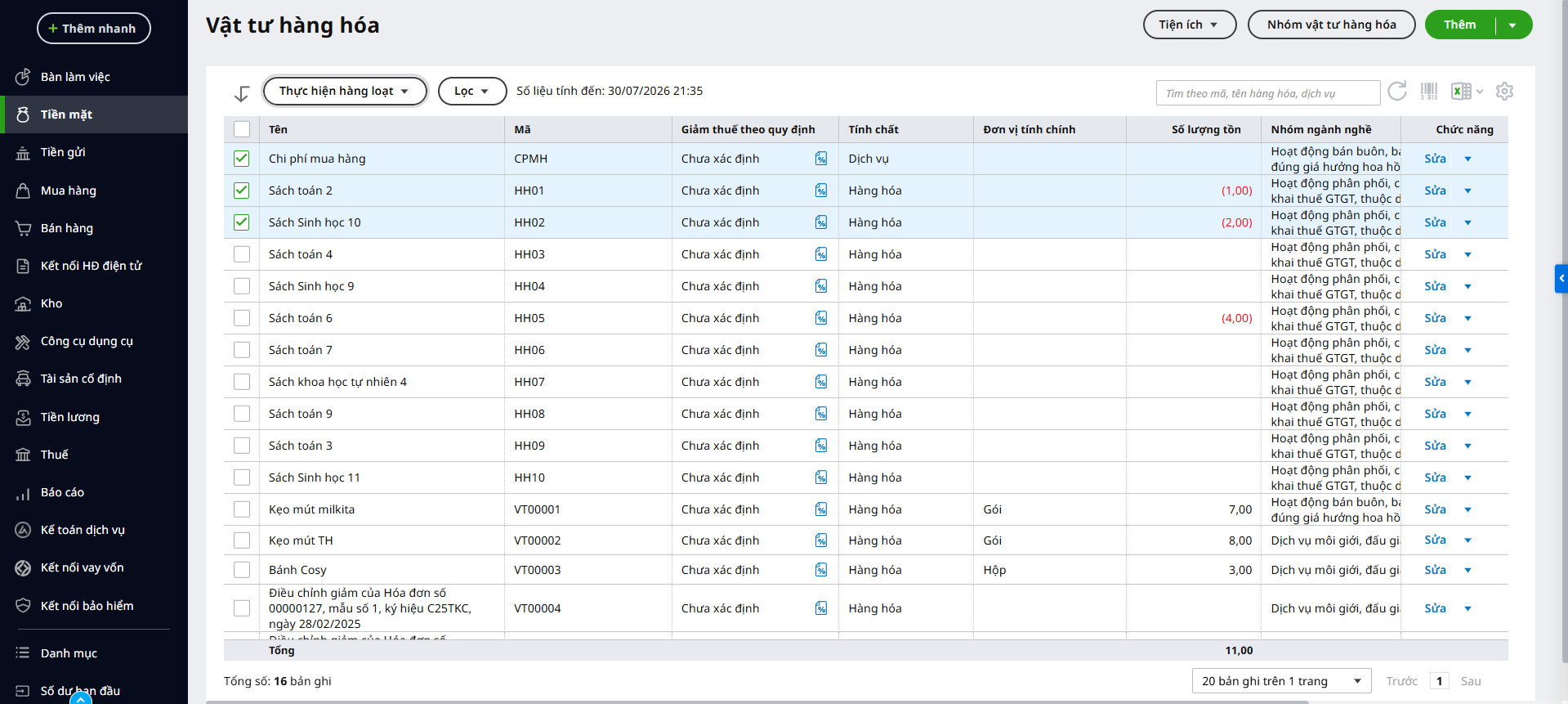
Task: Click Sửa link for Sách khoa học tự nhiên 4
Action: click(x=1435, y=382)
